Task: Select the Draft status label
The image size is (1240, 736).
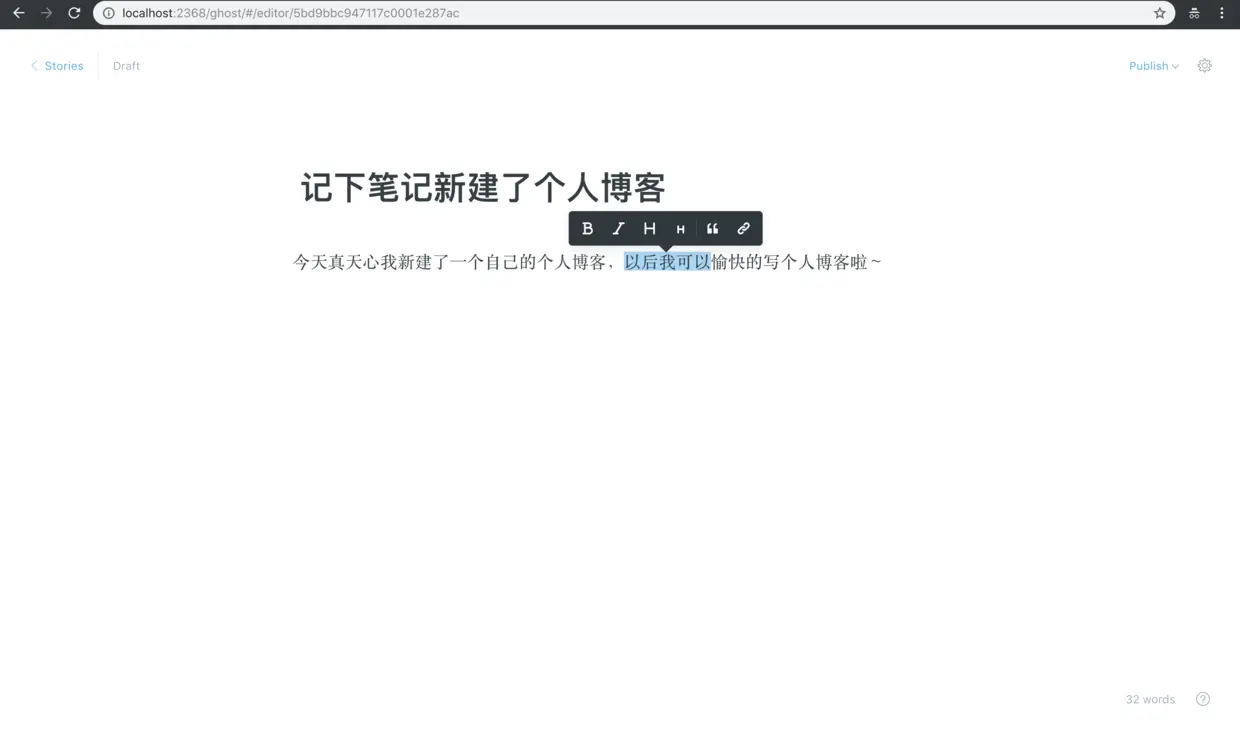Action: (x=125, y=65)
